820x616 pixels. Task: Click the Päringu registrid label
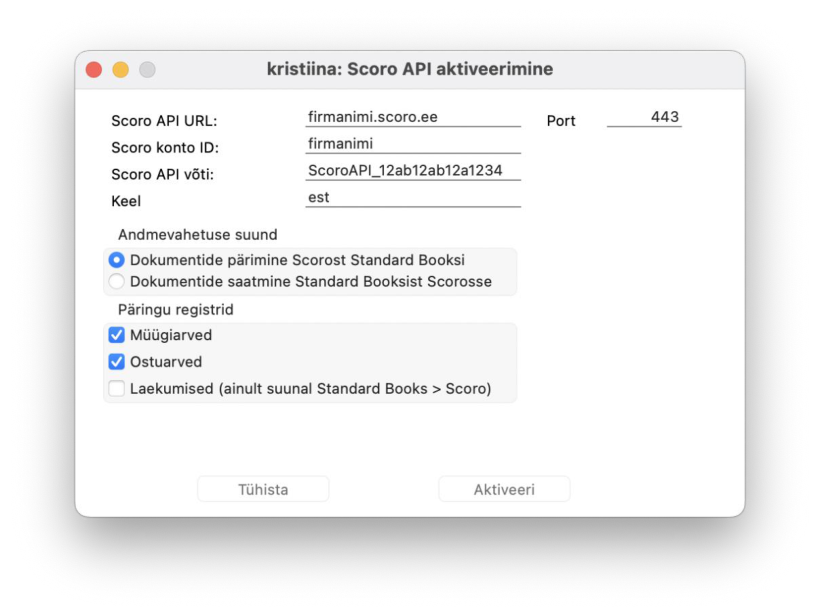[x=176, y=310]
